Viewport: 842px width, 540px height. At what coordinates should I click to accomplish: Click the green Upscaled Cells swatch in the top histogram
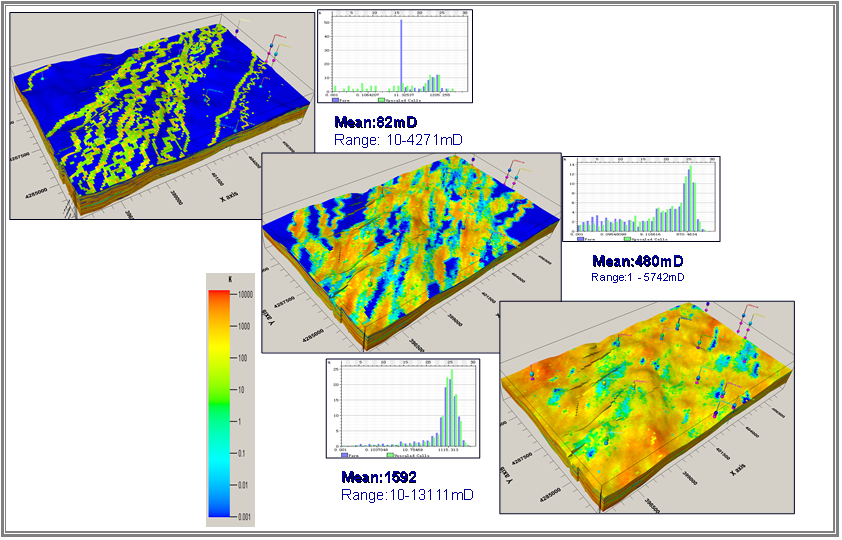[x=381, y=100]
